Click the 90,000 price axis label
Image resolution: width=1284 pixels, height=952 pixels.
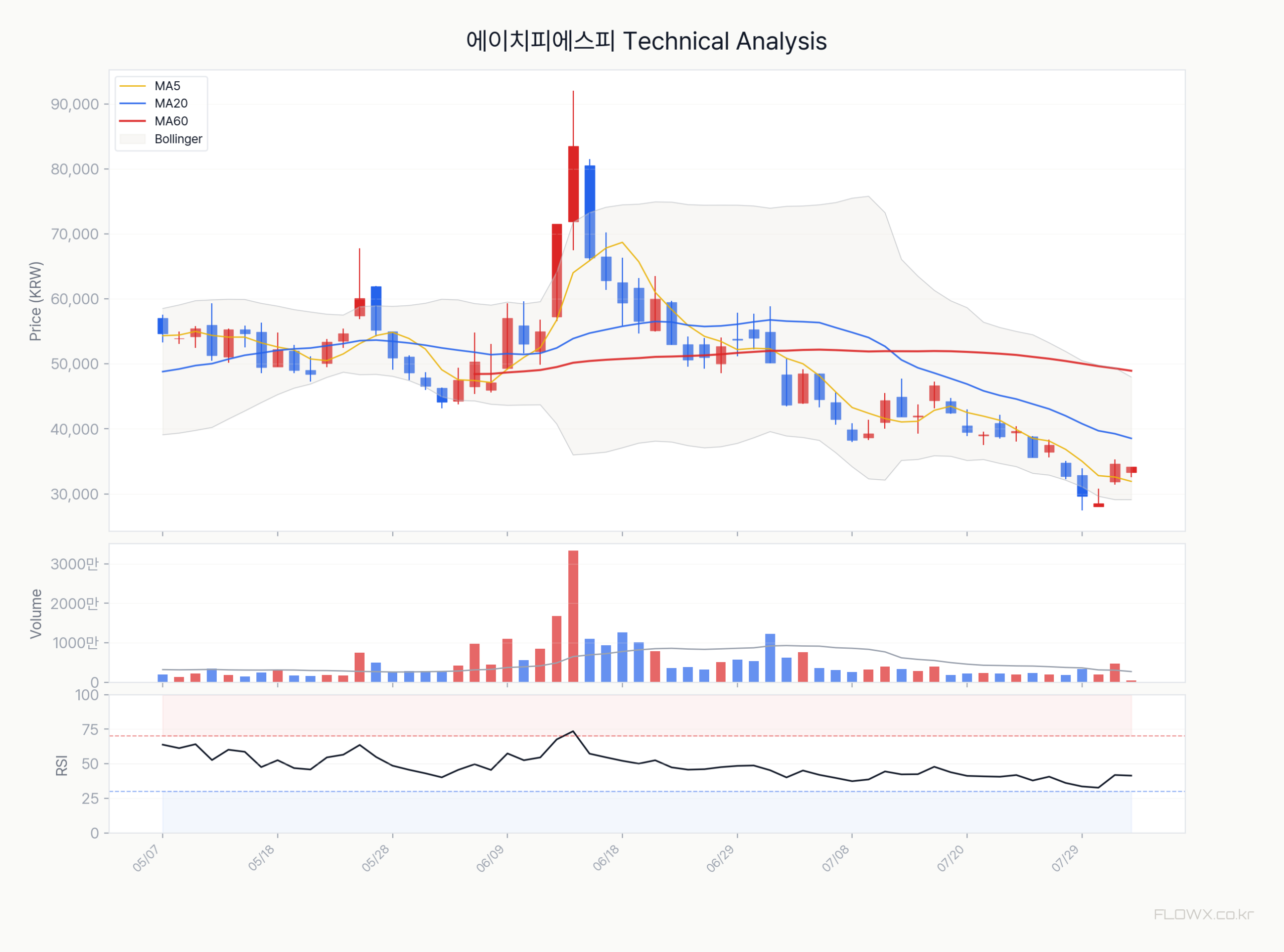coord(75,104)
